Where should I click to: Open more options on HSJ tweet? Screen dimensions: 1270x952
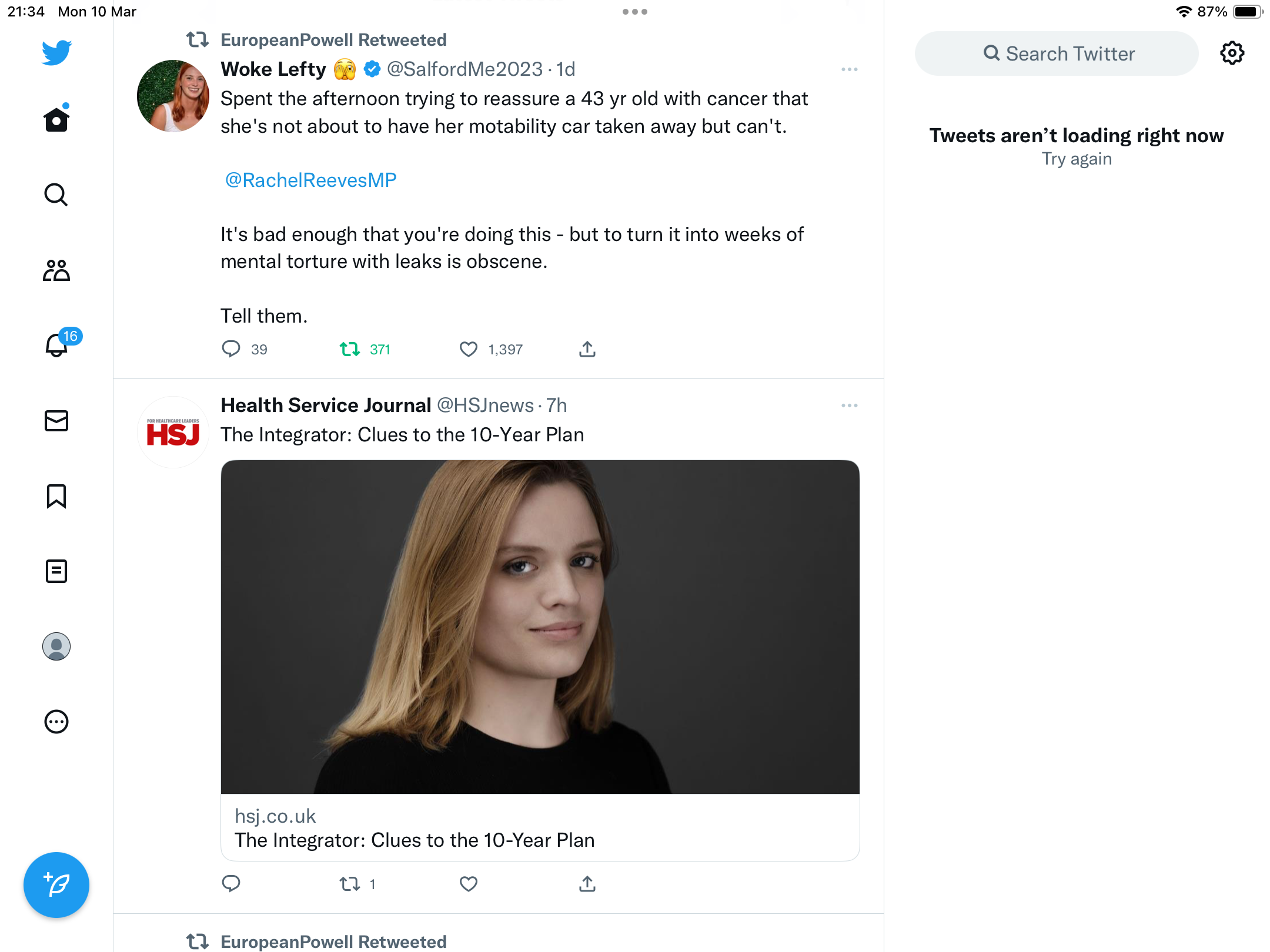pos(850,405)
